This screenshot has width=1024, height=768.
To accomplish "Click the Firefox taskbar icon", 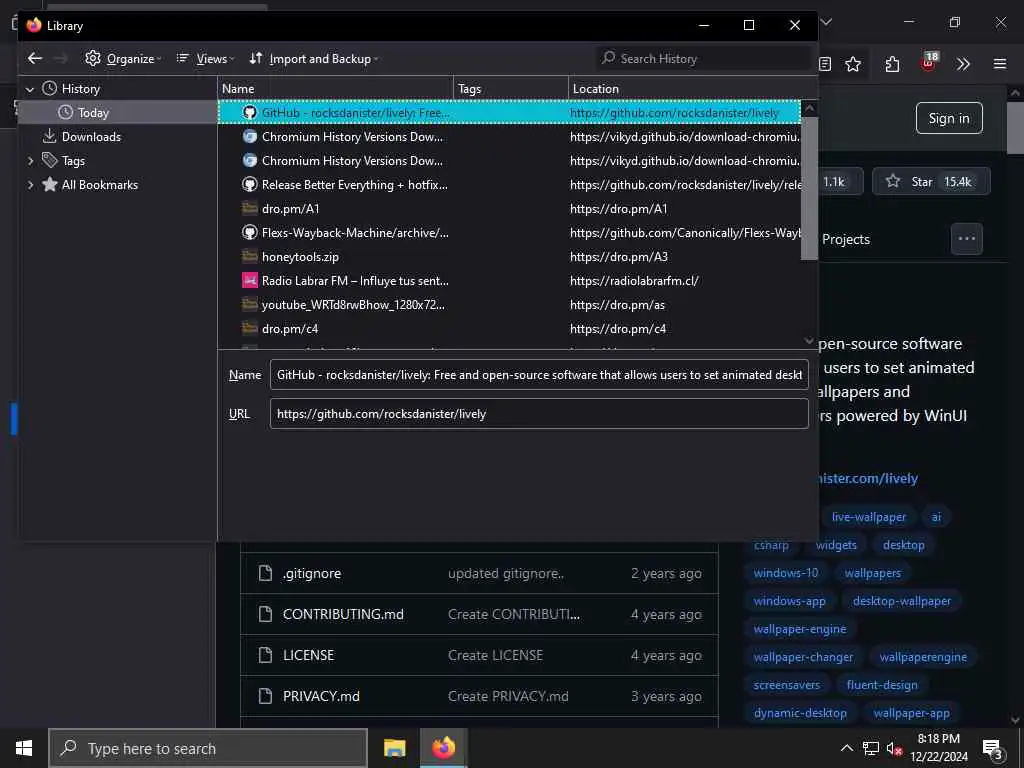I will coord(443,748).
